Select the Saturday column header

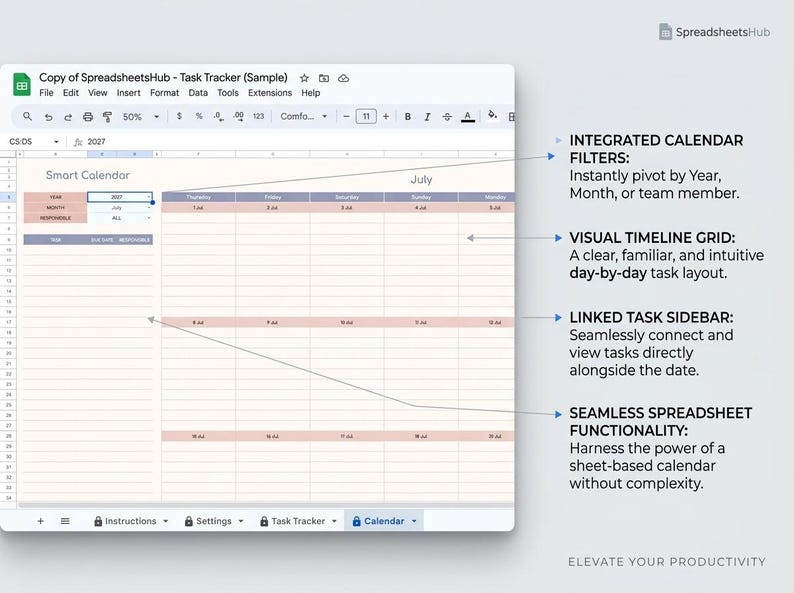click(x=347, y=197)
